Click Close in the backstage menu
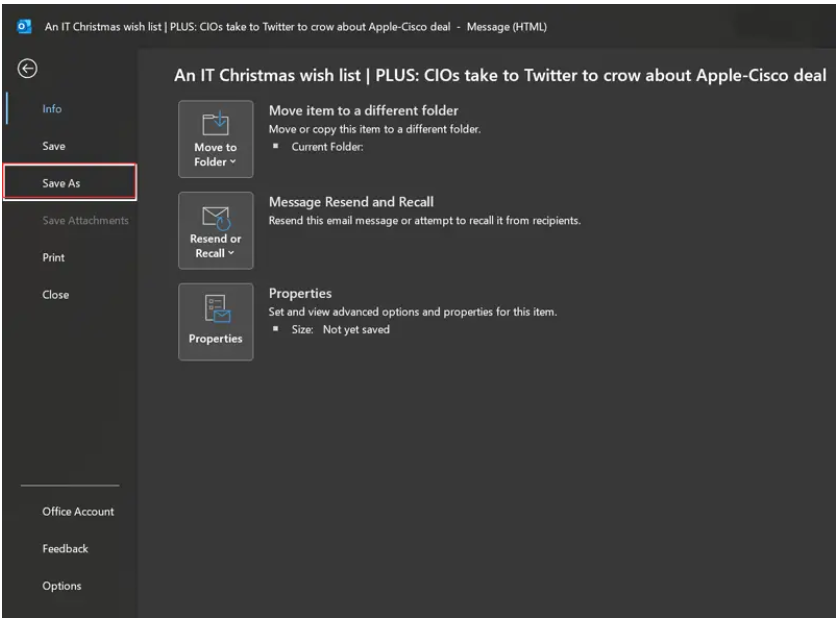 tap(56, 294)
